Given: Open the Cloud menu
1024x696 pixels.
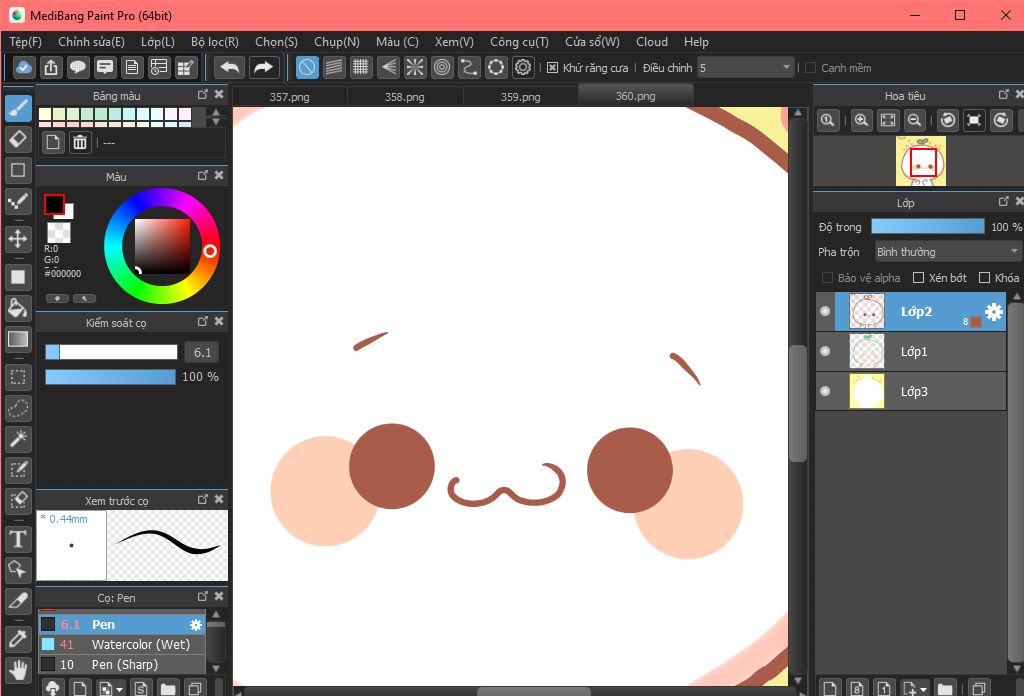Looking at the screenshot, I should pyautogui.click(x=652, y=42).
